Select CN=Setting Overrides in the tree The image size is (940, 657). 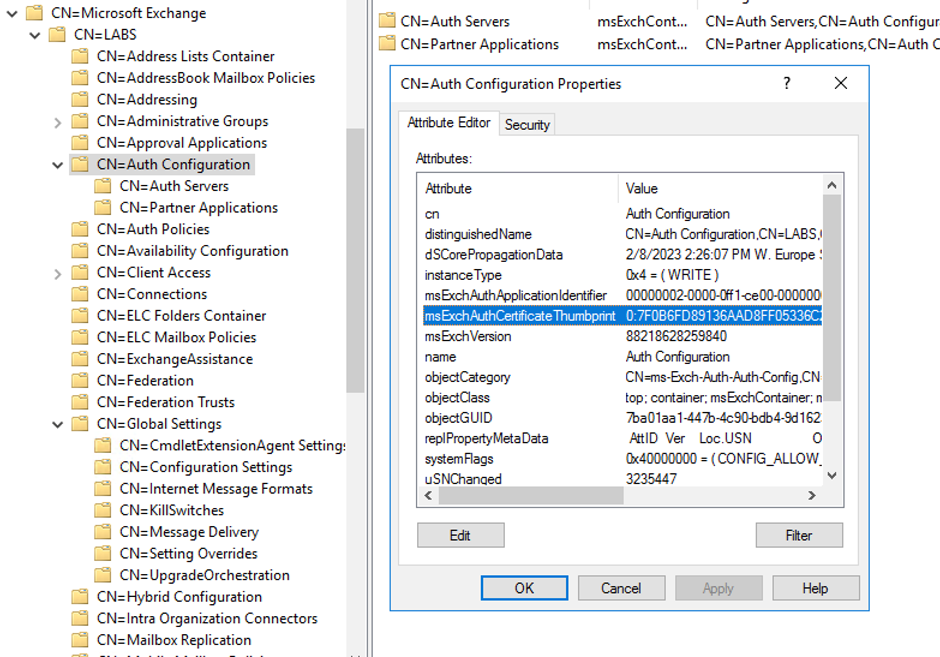[188, 553]
